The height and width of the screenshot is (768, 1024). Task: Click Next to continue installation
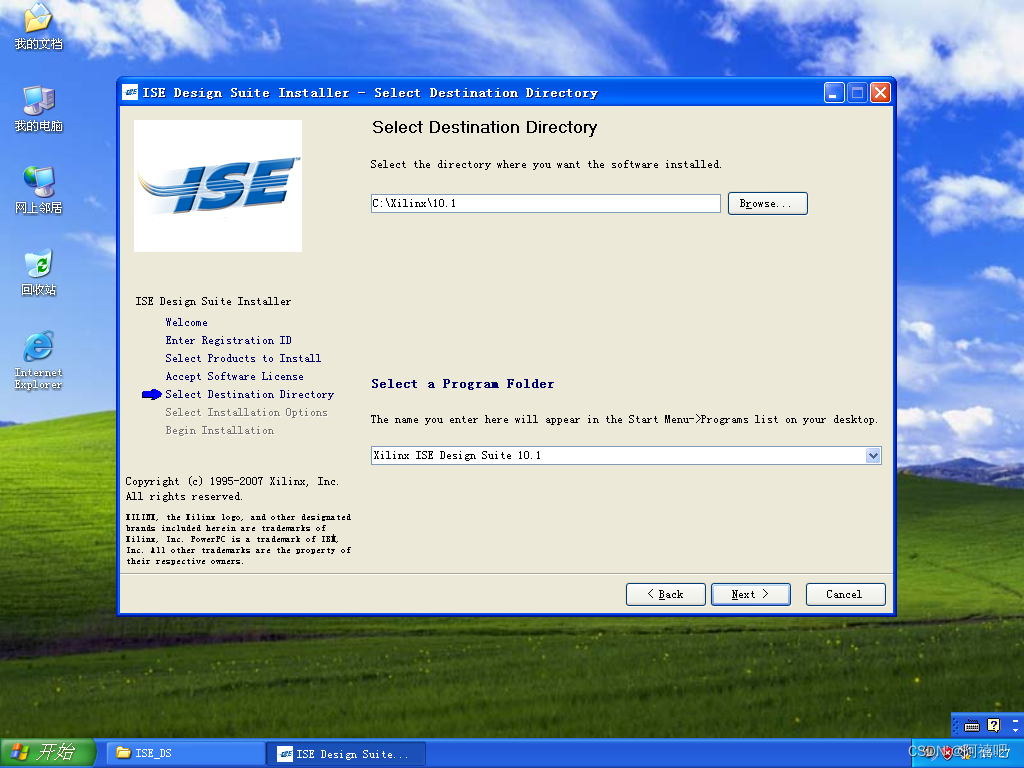tap(750, 594)
